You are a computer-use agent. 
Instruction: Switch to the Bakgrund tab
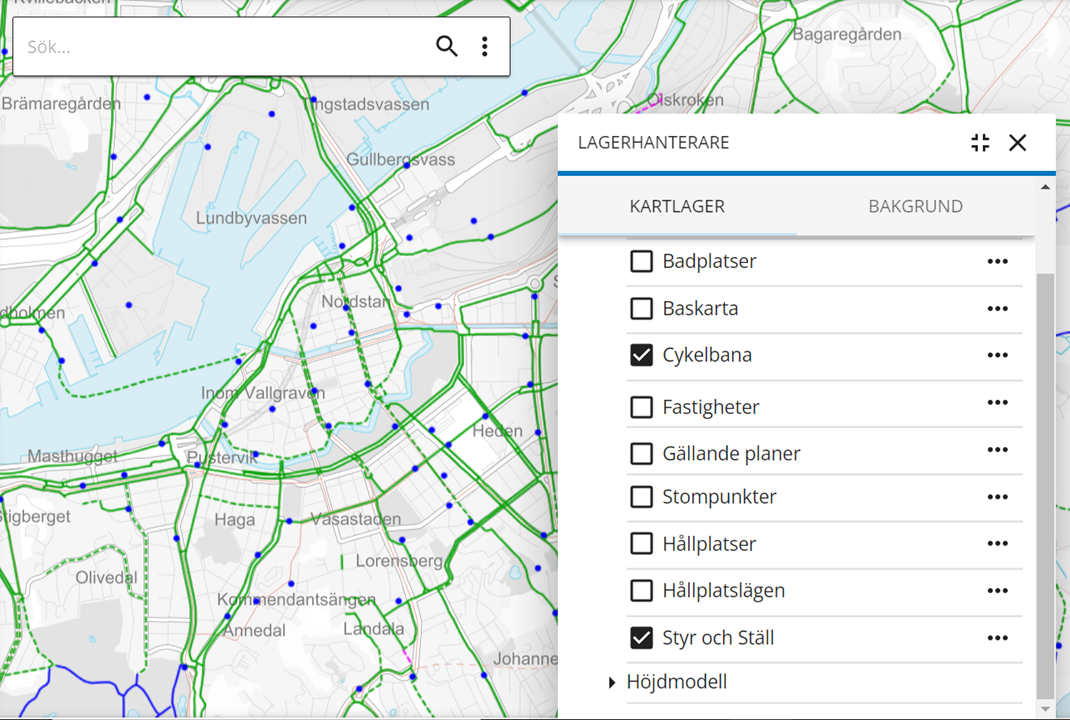(x=915, y=206)
